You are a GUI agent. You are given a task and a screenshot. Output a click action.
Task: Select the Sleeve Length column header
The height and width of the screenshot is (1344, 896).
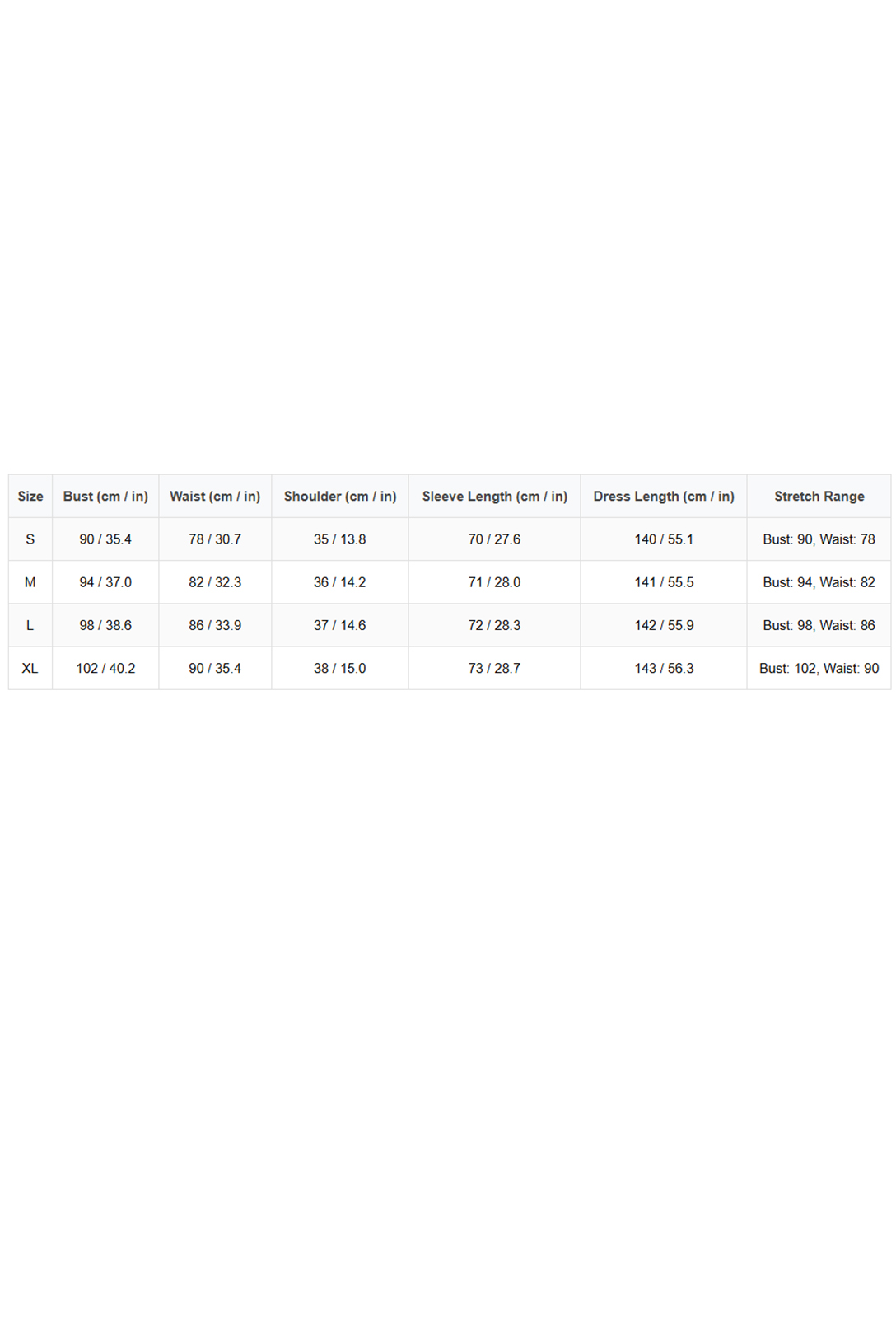pyautogui.click(x=494, y=496)
